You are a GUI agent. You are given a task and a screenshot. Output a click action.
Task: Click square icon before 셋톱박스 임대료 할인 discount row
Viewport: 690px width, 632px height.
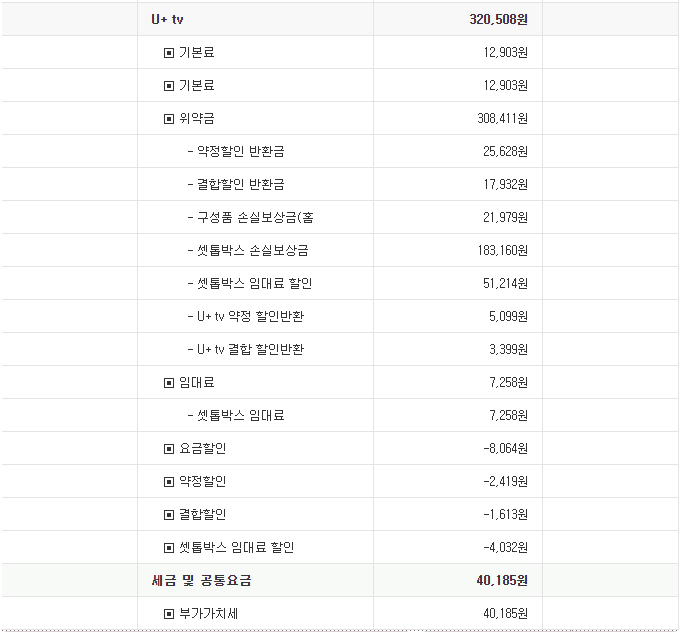tap(169, 548)
